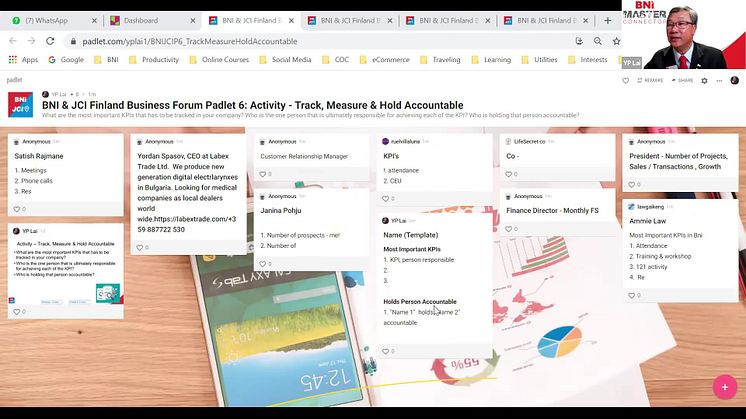Open the Online Courses bookmarks folder
This screenshot has height=419, width=746.
[x=219, y=59]
